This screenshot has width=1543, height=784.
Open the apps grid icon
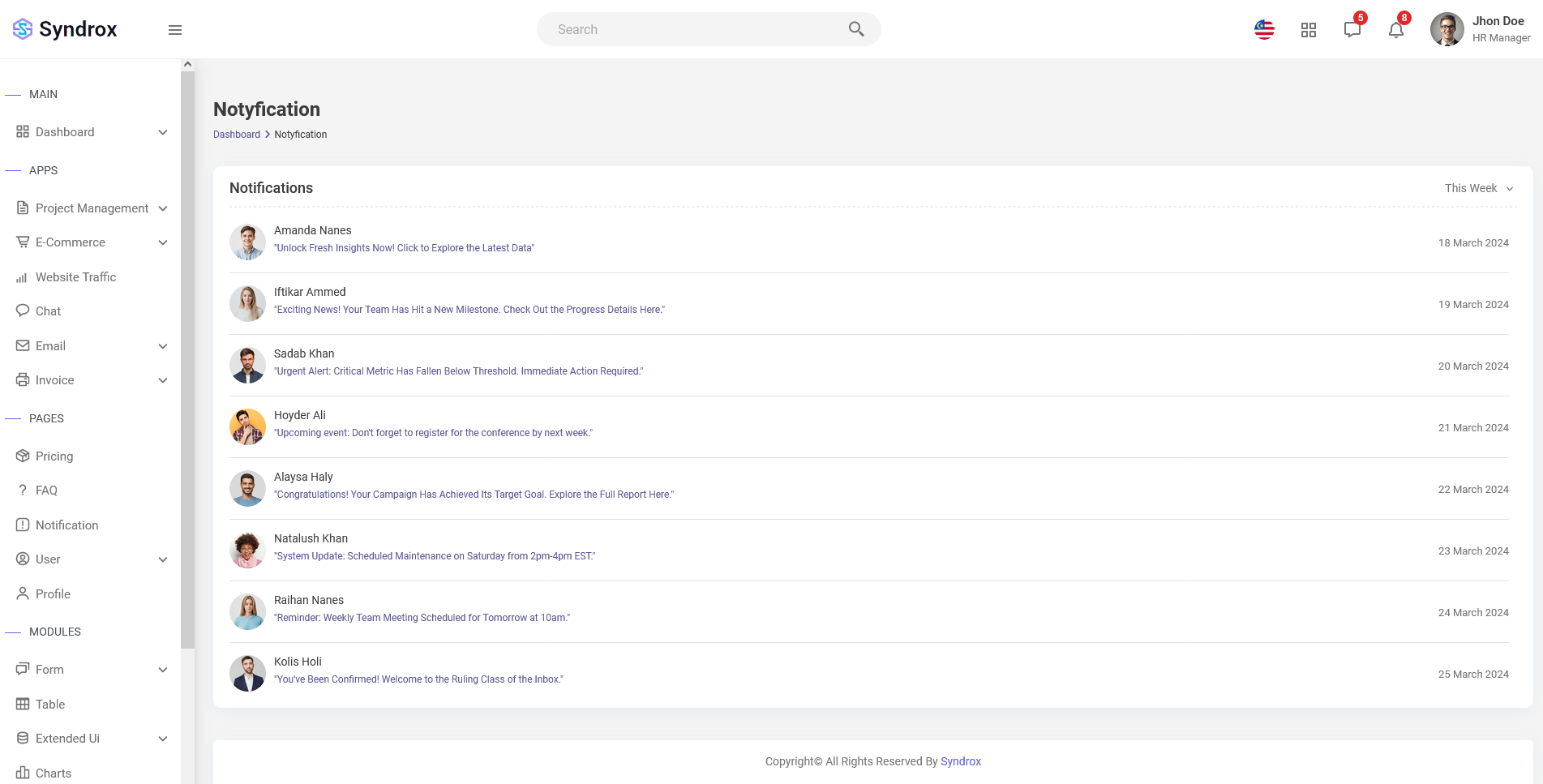(1308, 30)
